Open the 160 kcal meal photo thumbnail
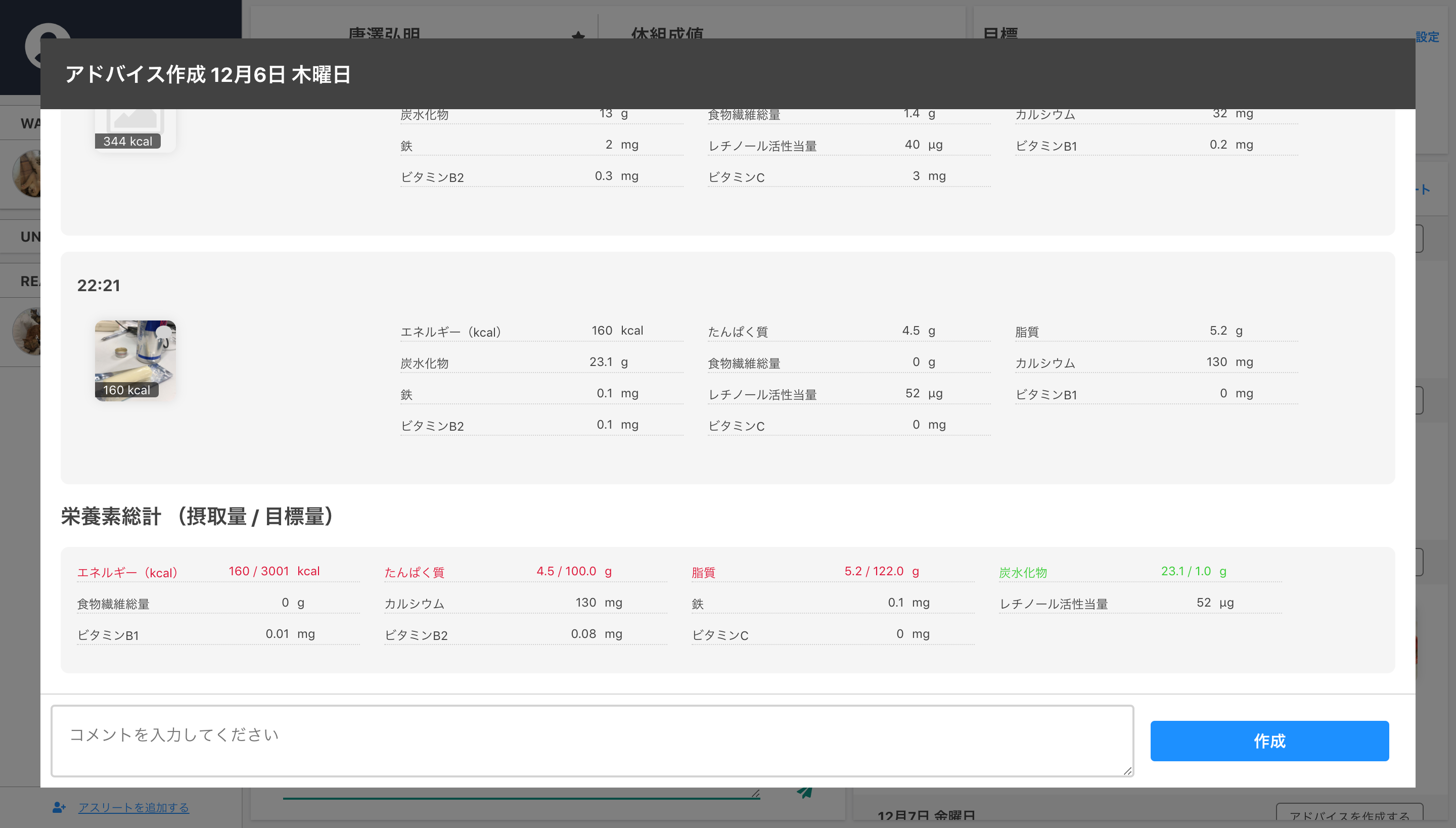Viewport: 1456px width, 828px height. (135, 360)
